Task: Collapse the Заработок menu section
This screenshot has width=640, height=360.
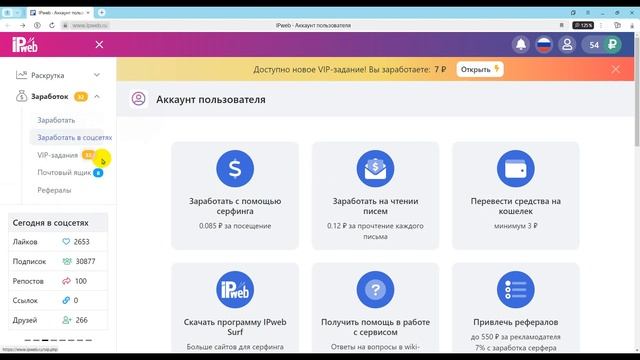Action: (58, 97)
